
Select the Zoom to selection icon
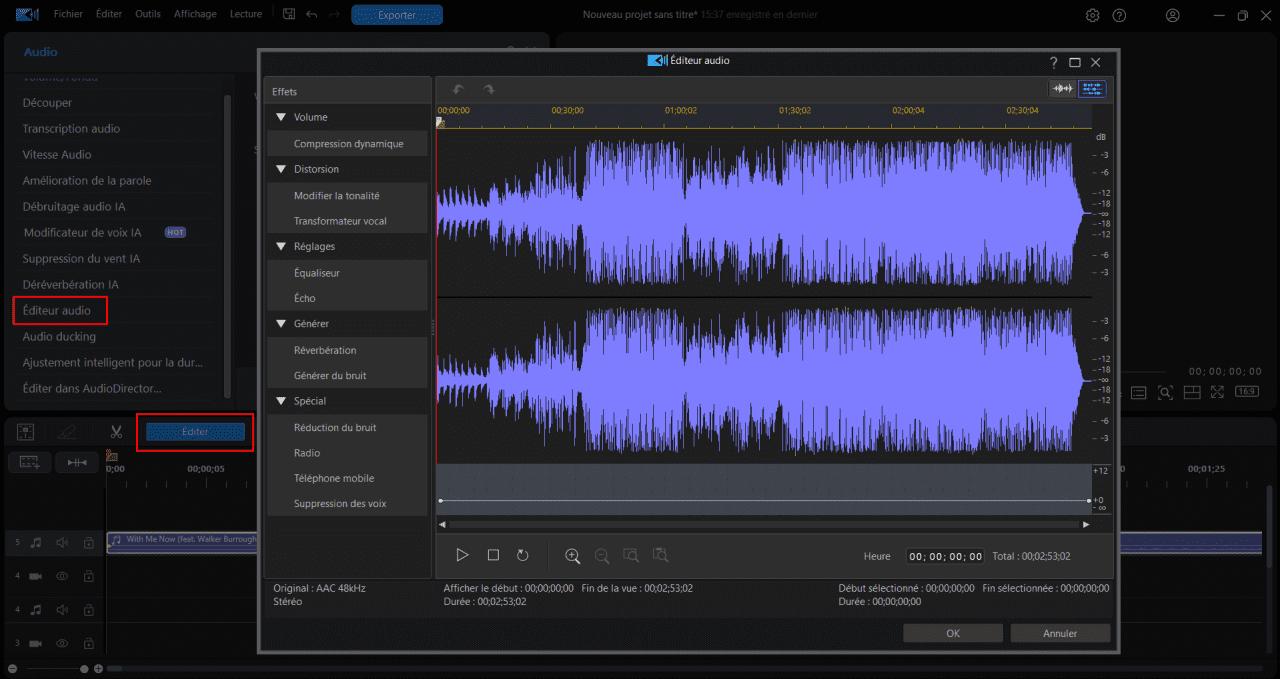coord(632,555)
